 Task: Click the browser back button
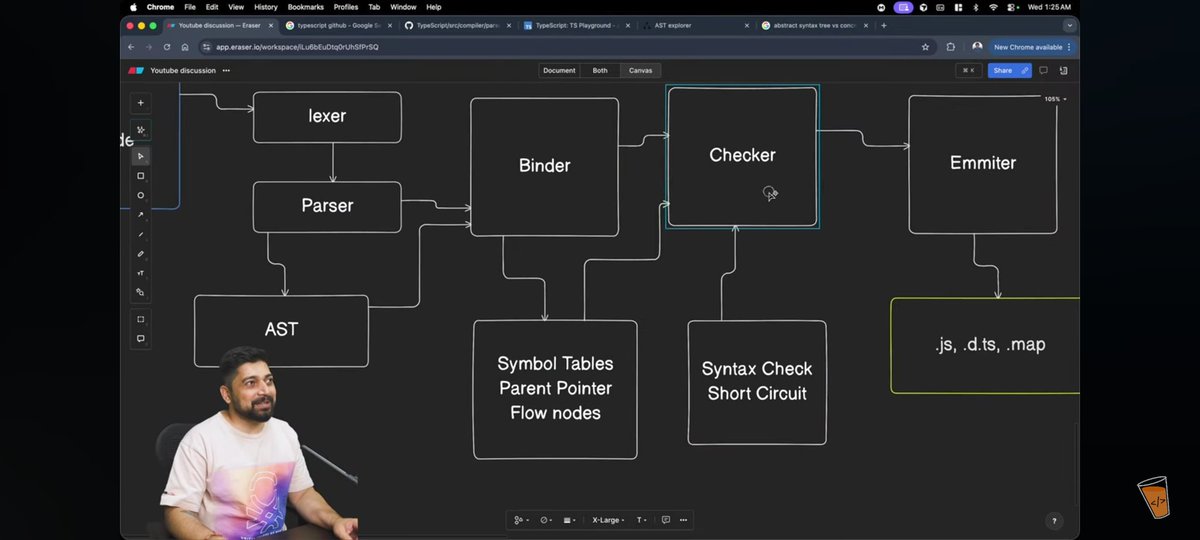132,47
